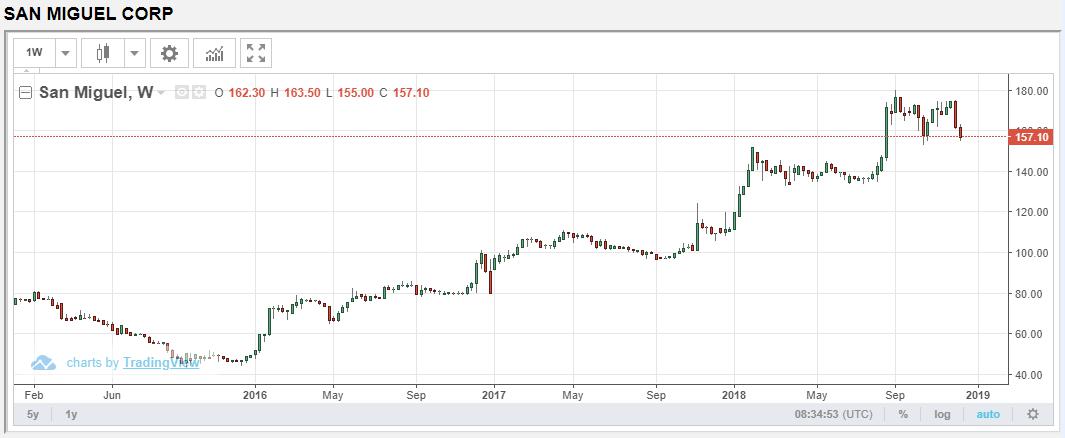Open chart properties gear in top toolbar
Viewport: 1065px width, 438px height.
[x=169, y=53]
